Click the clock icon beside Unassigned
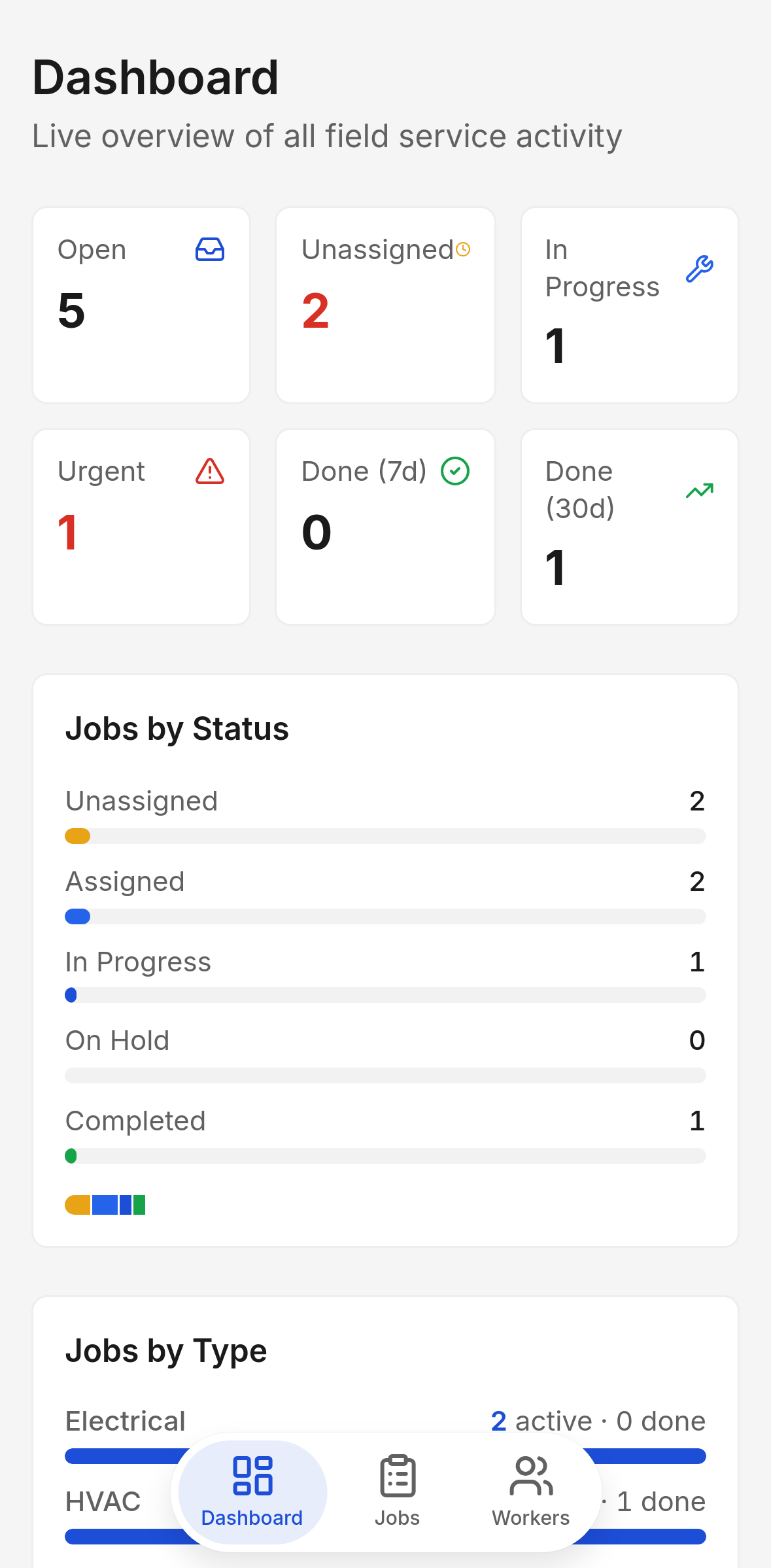The height and width of the screenshot is (1568, 771). [x=463, y=249]
